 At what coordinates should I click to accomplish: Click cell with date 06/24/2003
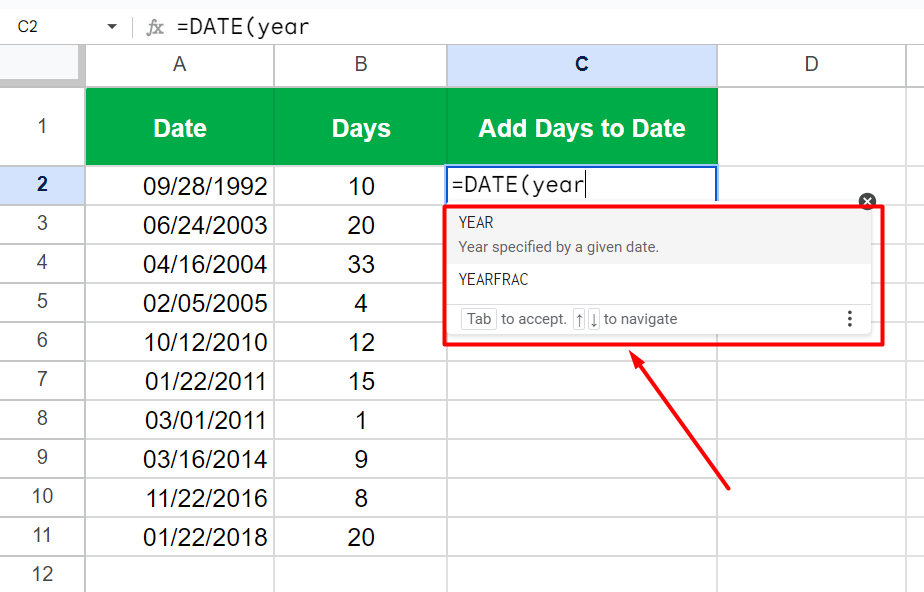click(180, 224)
